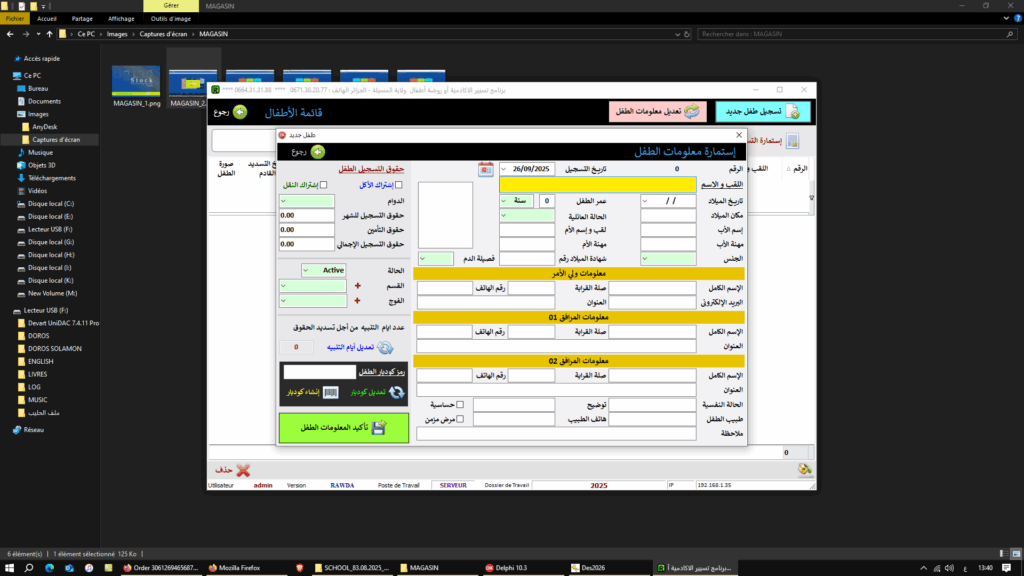
Task: Click the edit barcode refresh icon
Action: point(396,393)
